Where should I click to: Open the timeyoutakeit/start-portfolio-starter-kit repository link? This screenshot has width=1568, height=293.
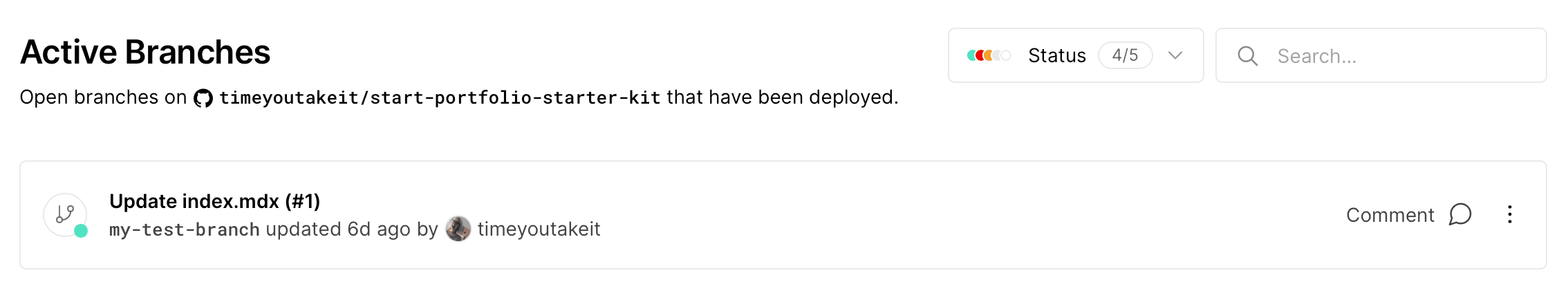[x=440, y=98]
